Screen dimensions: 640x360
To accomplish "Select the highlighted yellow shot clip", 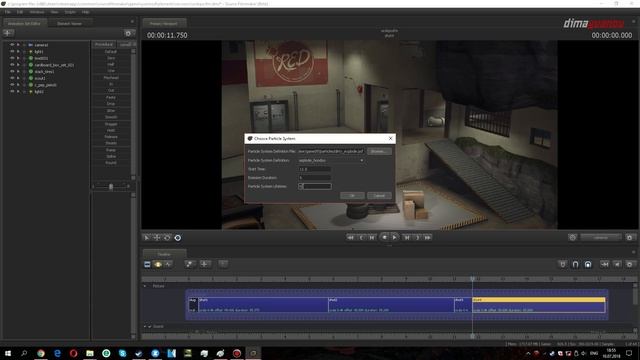I will 538,305.
